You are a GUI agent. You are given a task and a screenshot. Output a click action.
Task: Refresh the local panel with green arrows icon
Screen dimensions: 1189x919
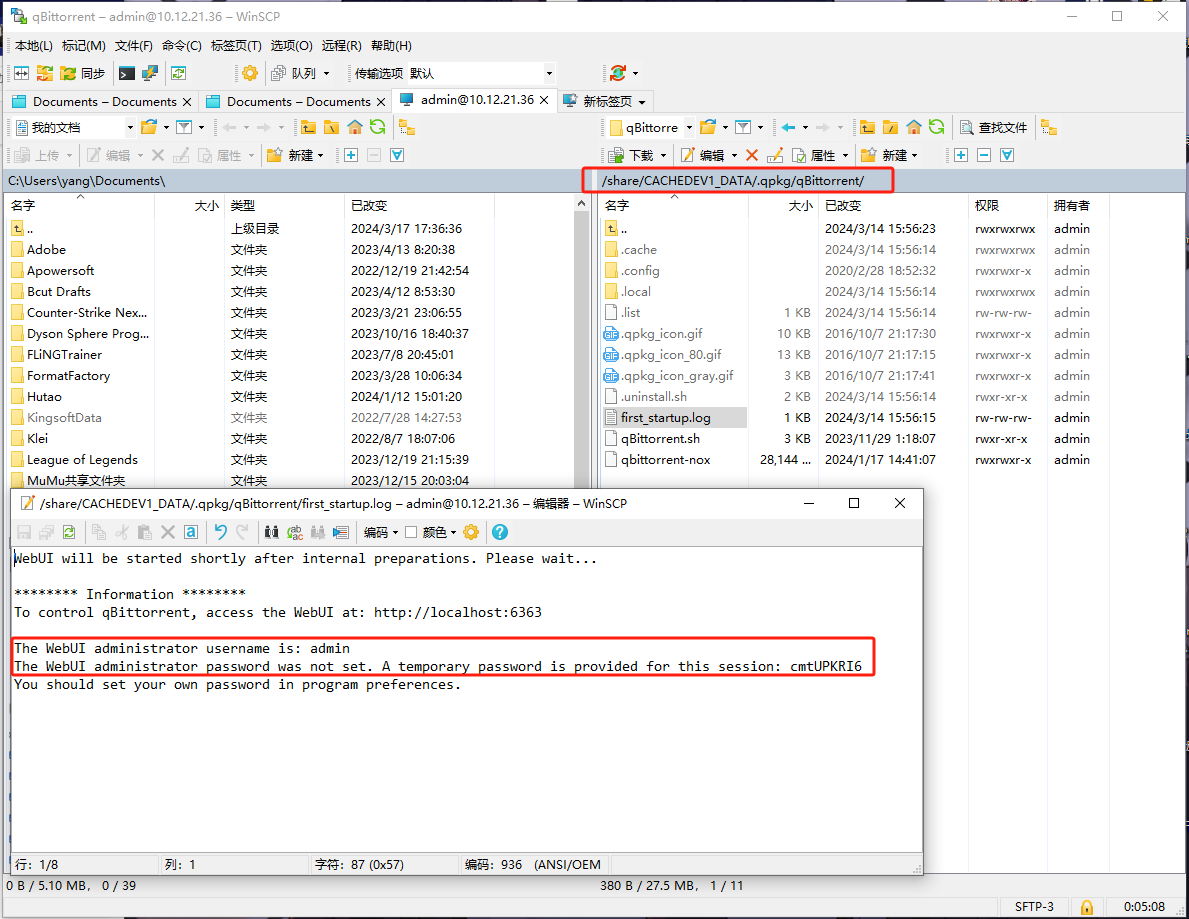[378, 127]
